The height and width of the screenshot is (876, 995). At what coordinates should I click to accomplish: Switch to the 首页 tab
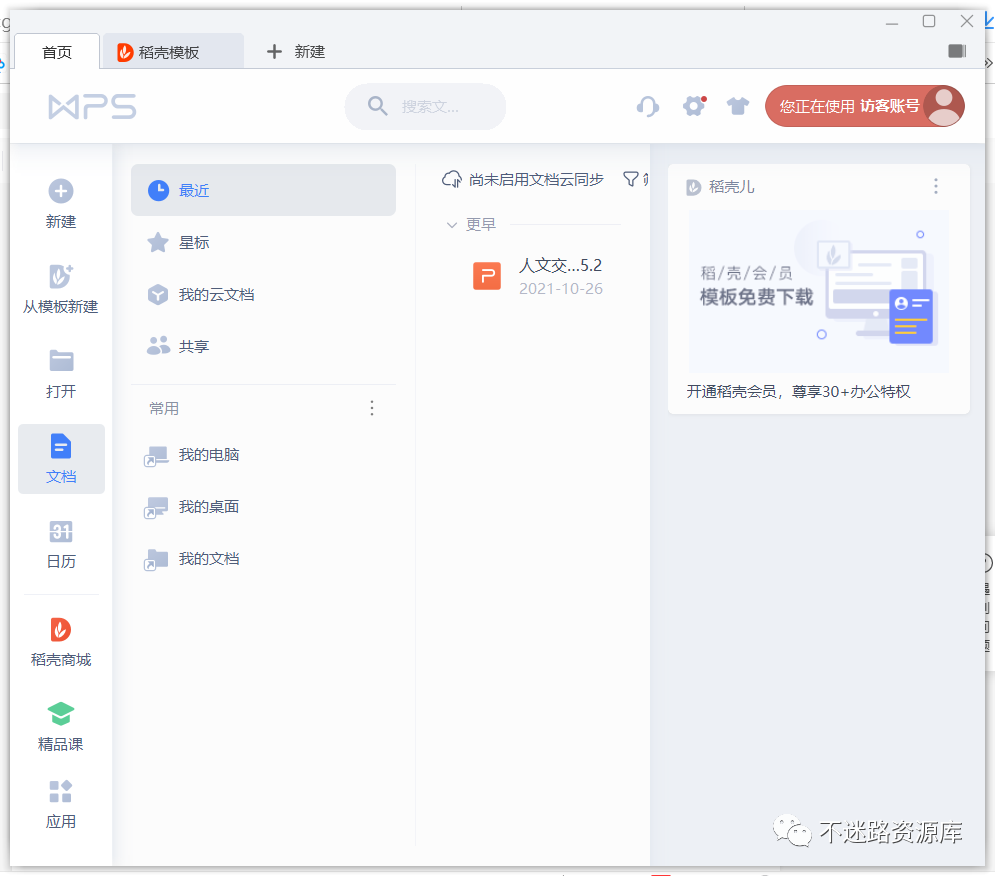pos(56,51)
